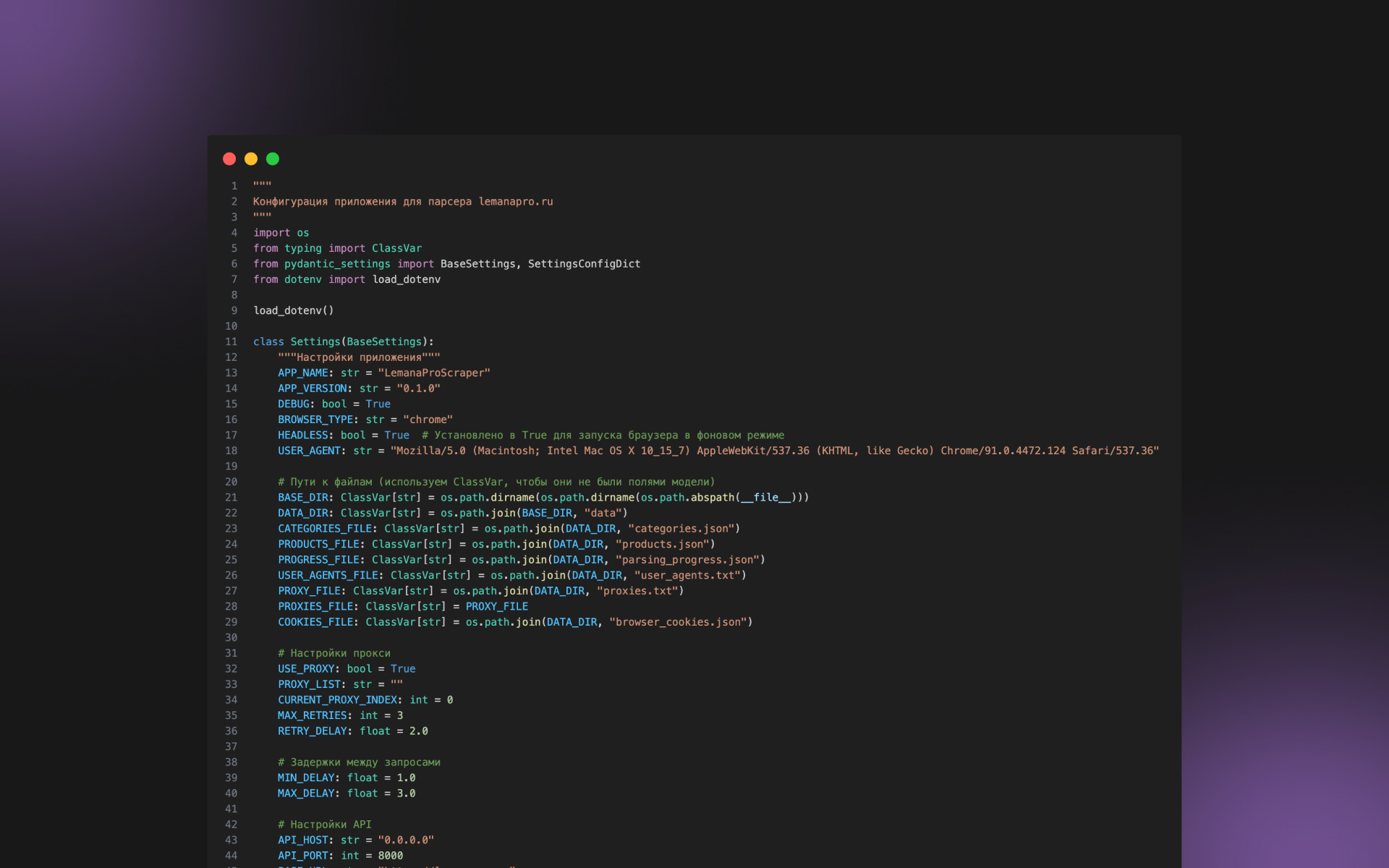Click line number 20 in the gutter
The image size is (1389, 868).
point(231,481)
